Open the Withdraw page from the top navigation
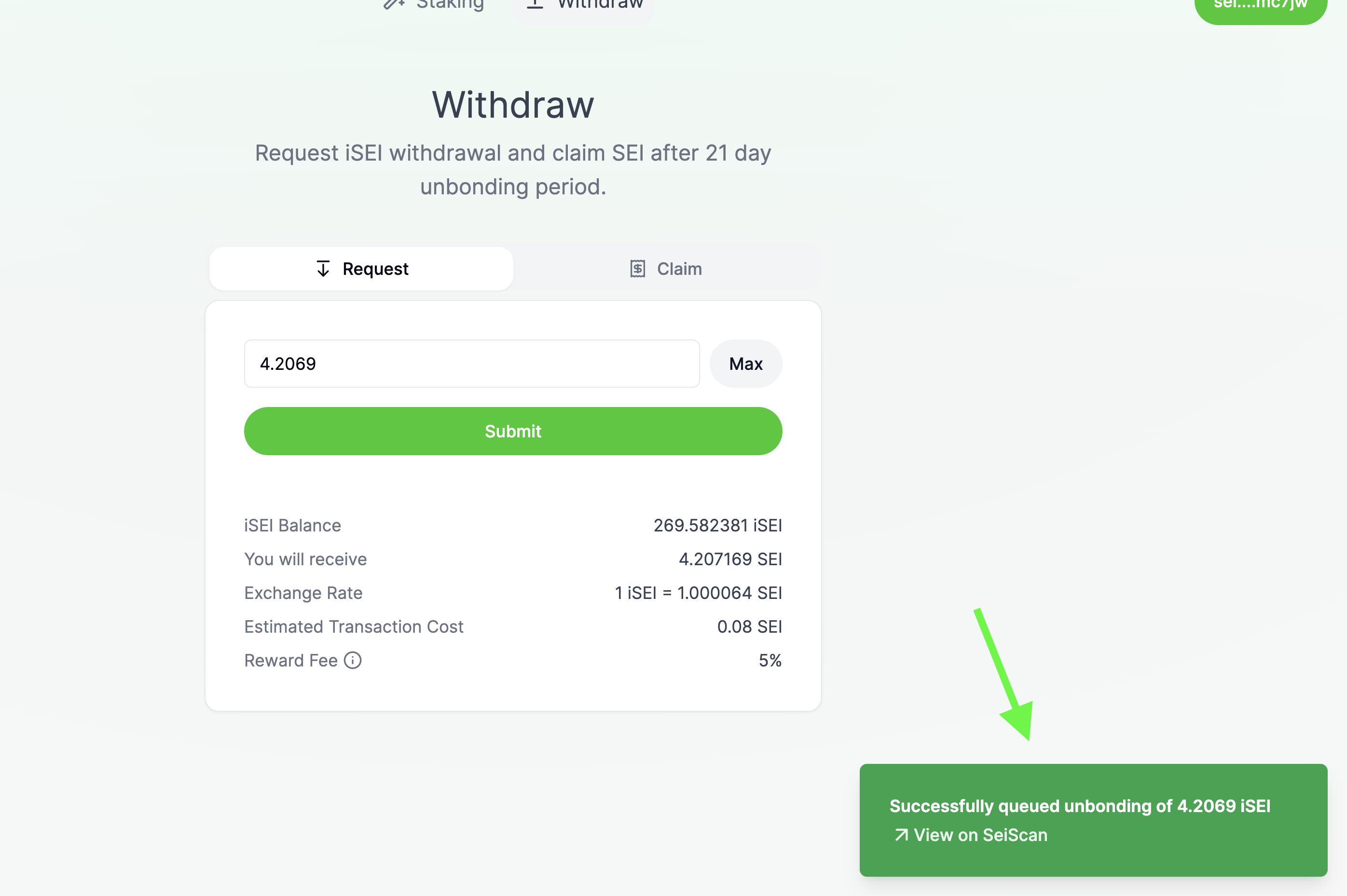1347x896 pixels. tap(599, 4)
